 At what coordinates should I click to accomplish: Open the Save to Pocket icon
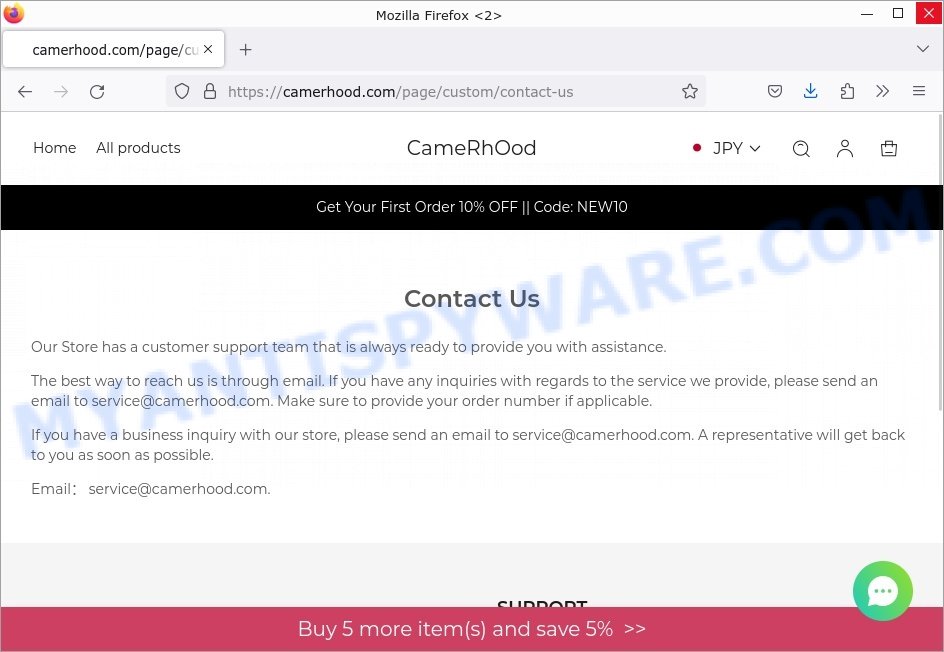click(775, 92)
